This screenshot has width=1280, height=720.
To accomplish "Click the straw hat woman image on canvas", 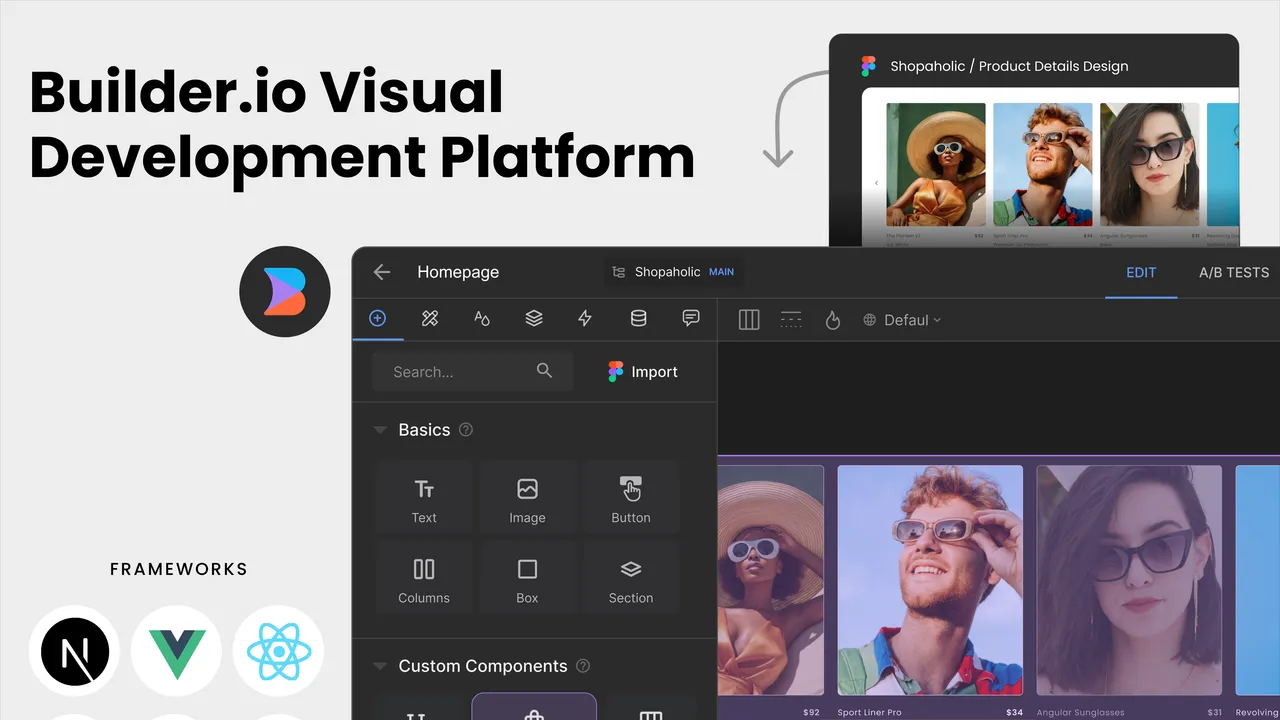I will coord(771,580).
